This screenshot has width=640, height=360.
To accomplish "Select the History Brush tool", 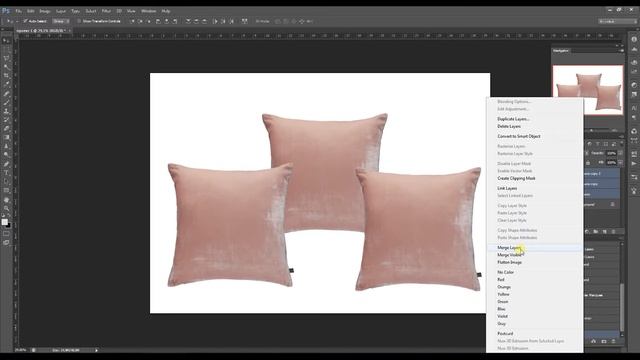I will (x=6, y=120).
